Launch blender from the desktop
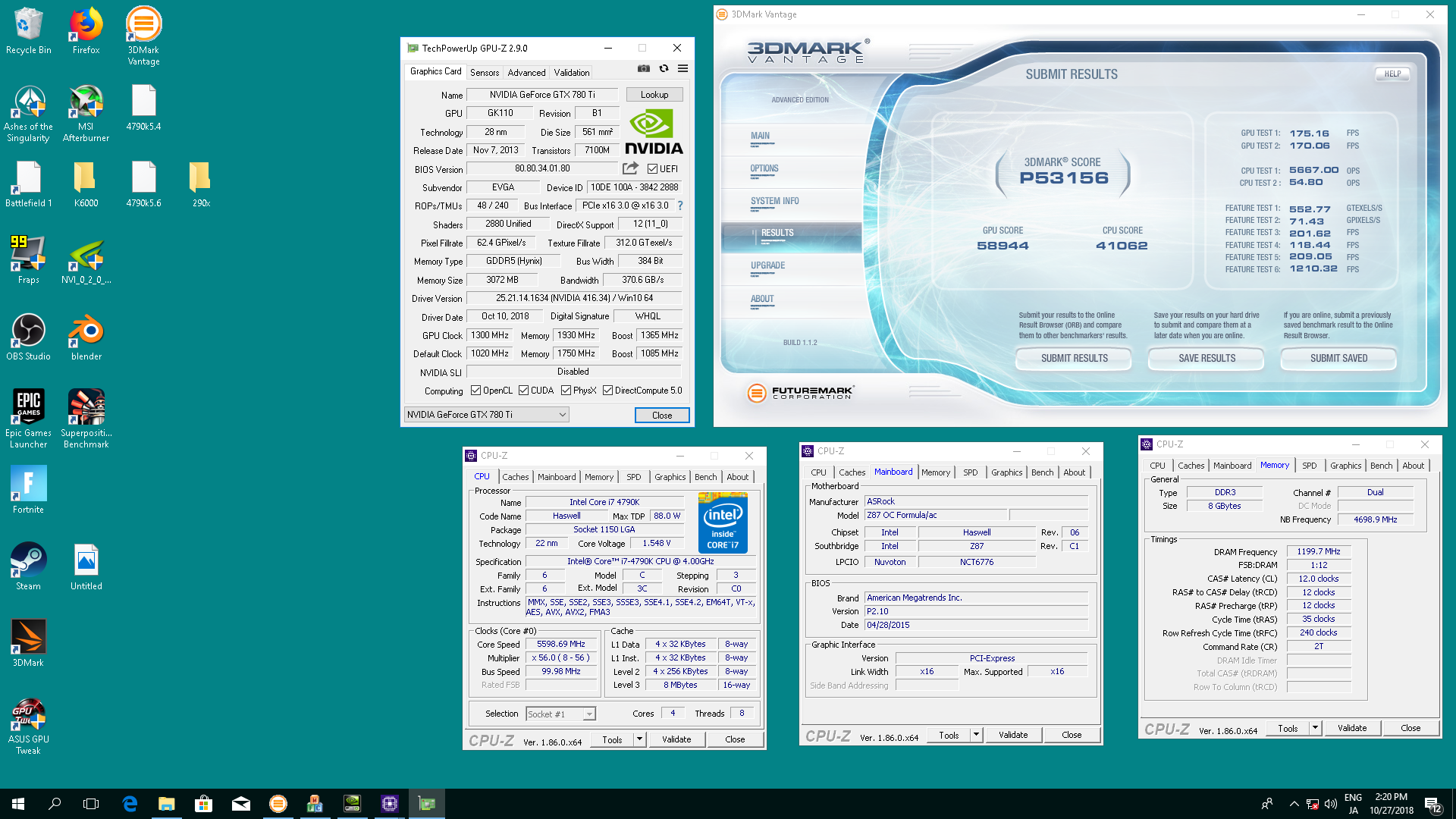This screenshot has height=819, width=1456. (x=86, y=337)
